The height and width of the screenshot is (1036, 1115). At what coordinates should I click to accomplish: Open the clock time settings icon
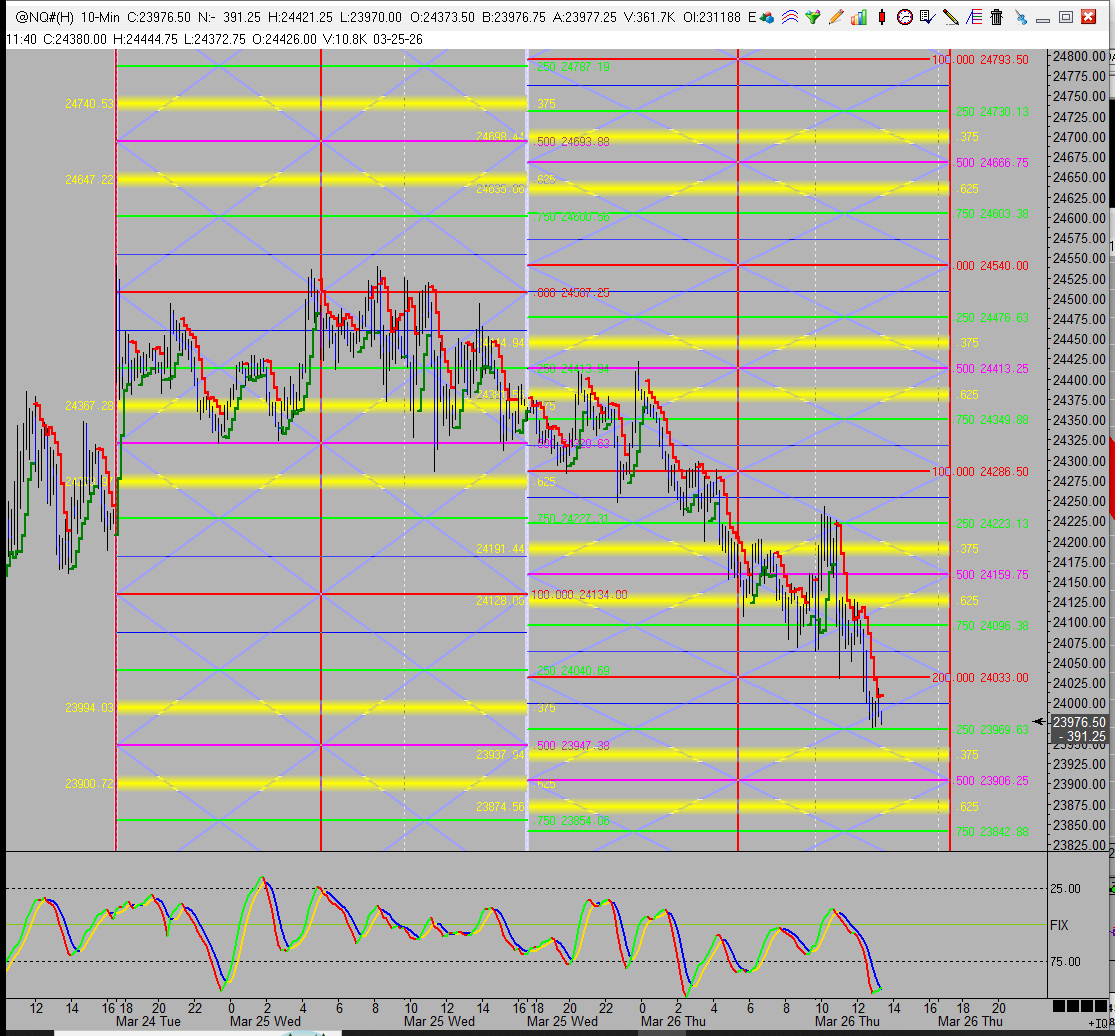point(904,17)
